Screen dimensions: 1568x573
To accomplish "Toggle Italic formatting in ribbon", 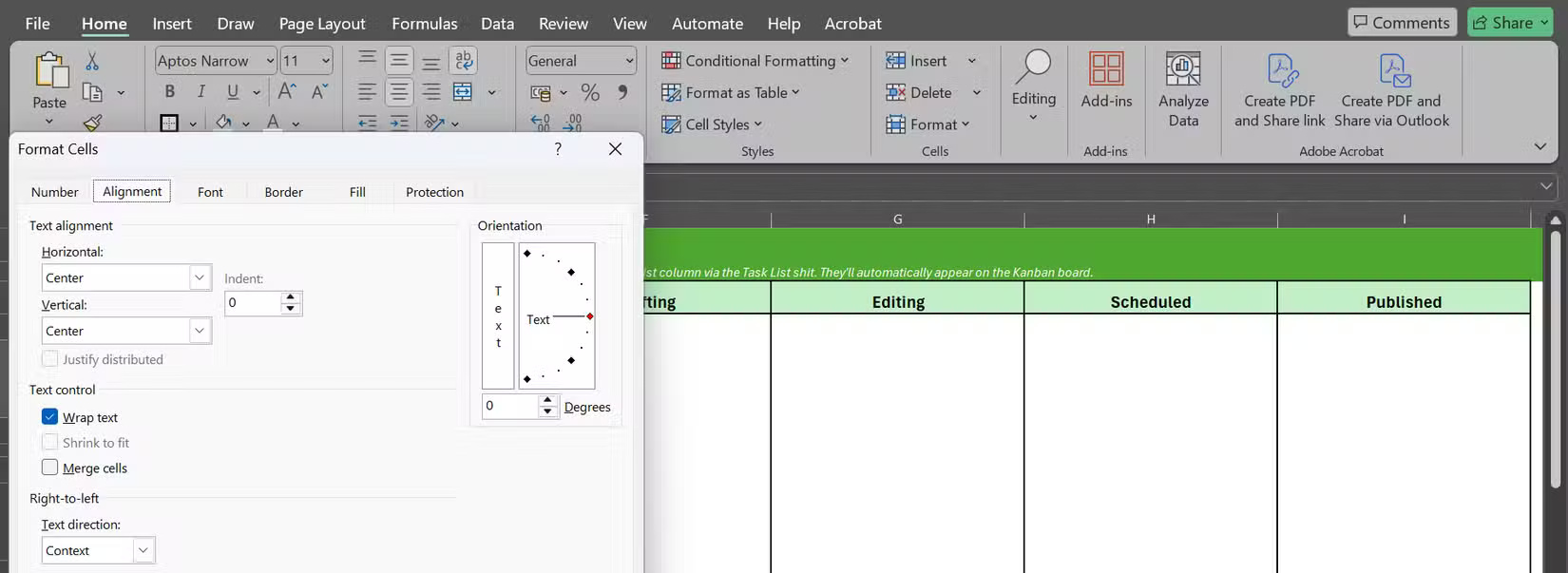I will 201,92.
